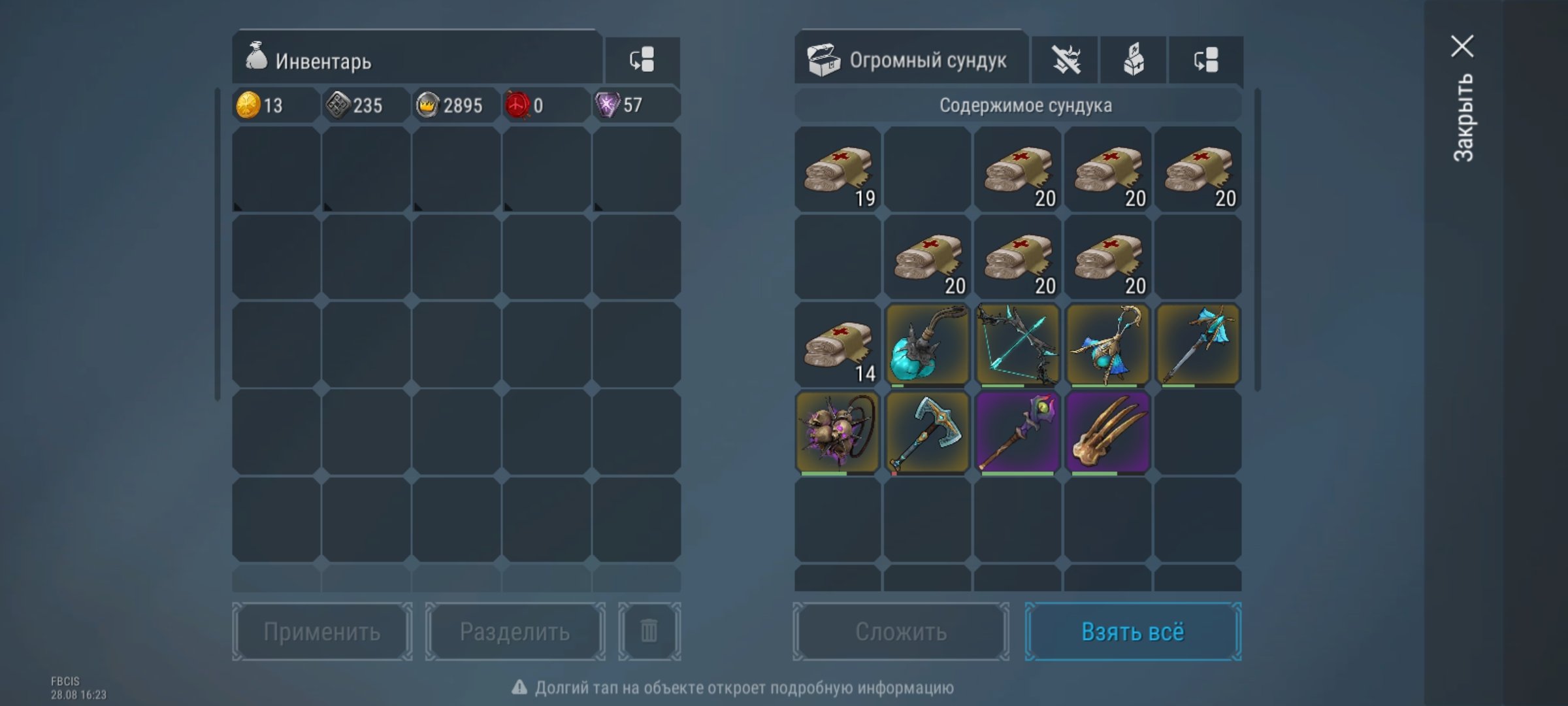Select the bandage stack with 14 items
This screenshot has height=706, width=1568.
tap(838, 345)
